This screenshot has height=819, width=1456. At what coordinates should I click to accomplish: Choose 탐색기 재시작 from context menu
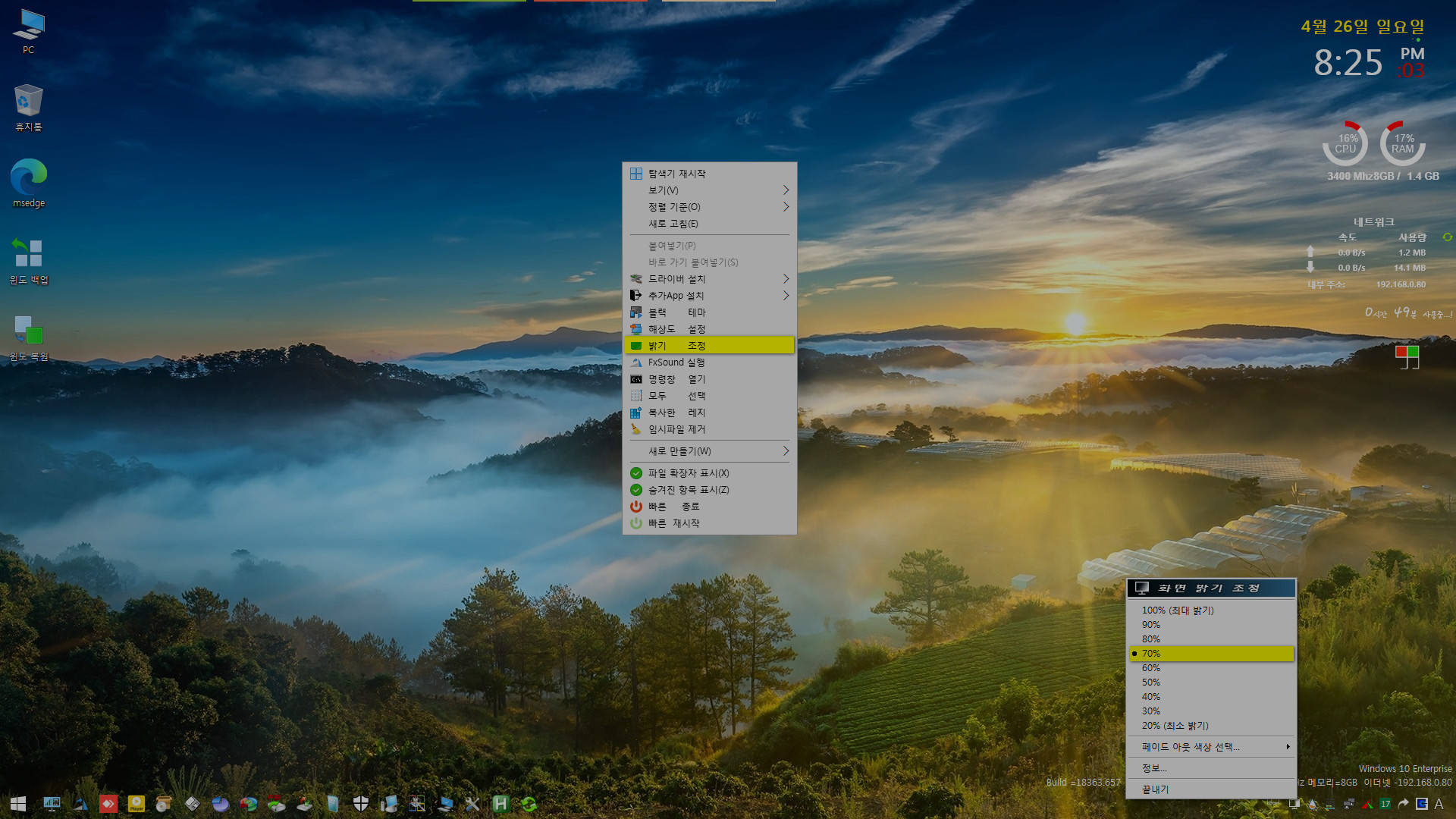click(709, 174)
